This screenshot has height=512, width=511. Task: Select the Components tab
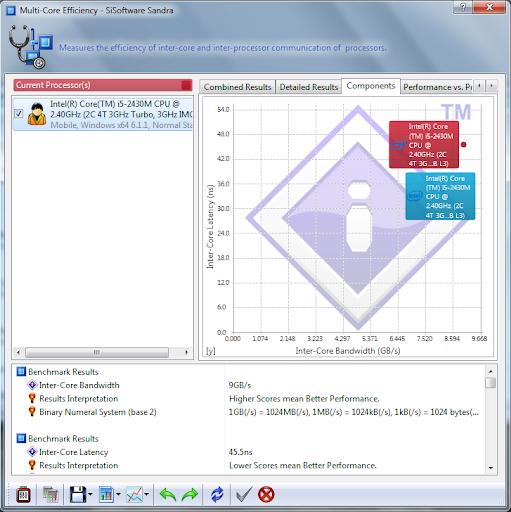pyautogui.click(x=371, y=86)
